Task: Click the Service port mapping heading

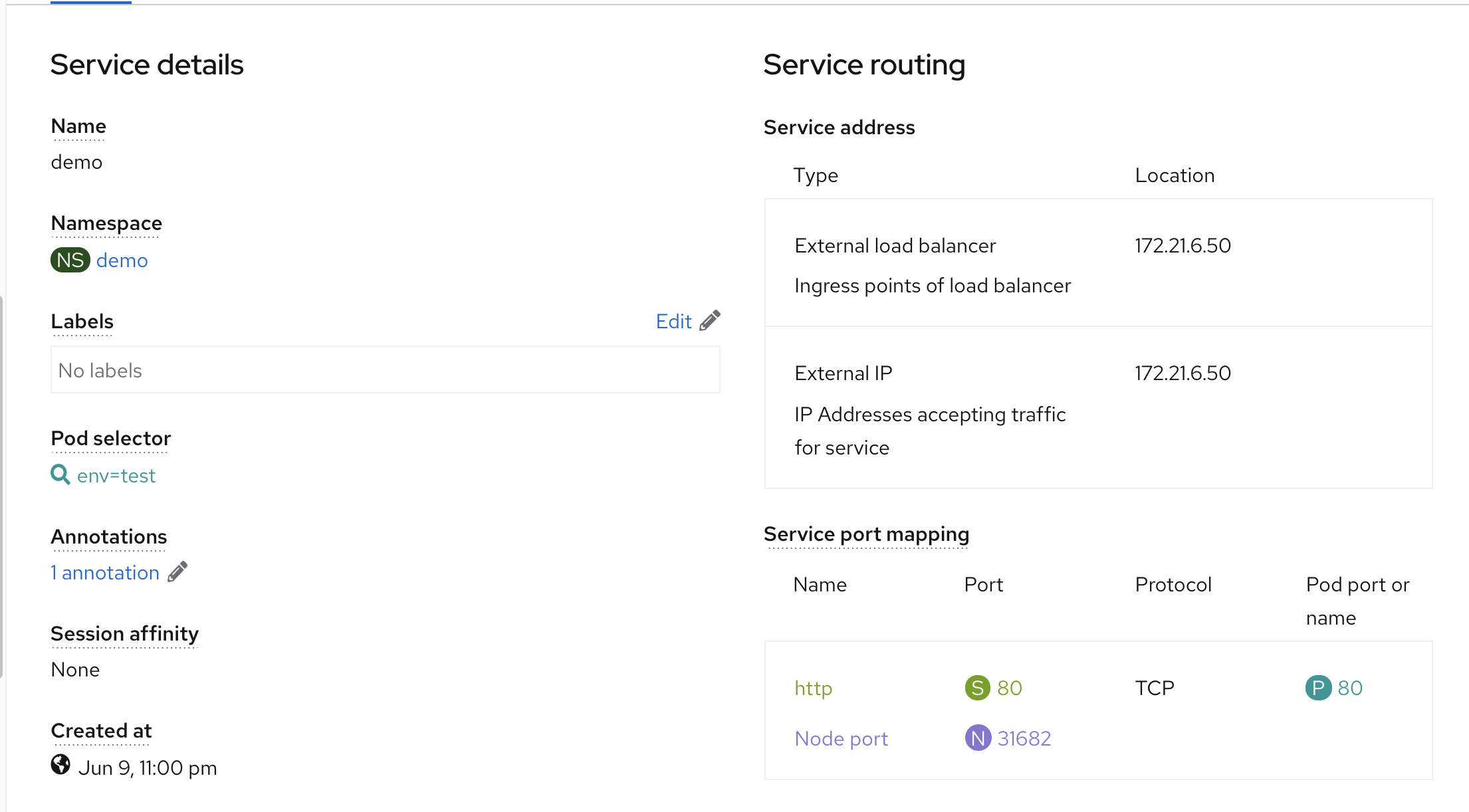Action: pyautogui.click(x=866, y=534)
